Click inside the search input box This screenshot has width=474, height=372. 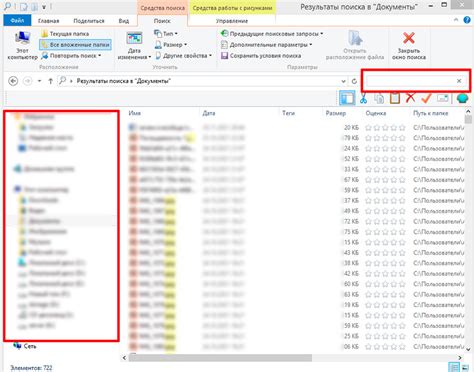410,81
